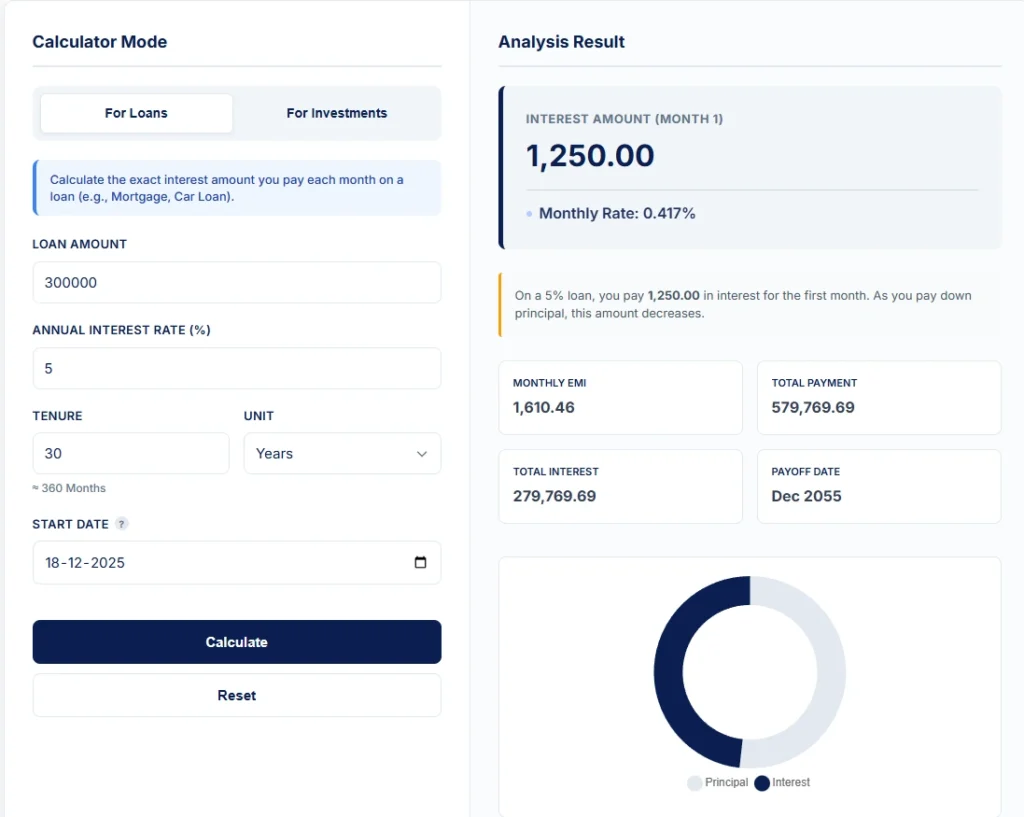Click inside the Start Date field
The image size is (1024, 817).
[200, 562]
